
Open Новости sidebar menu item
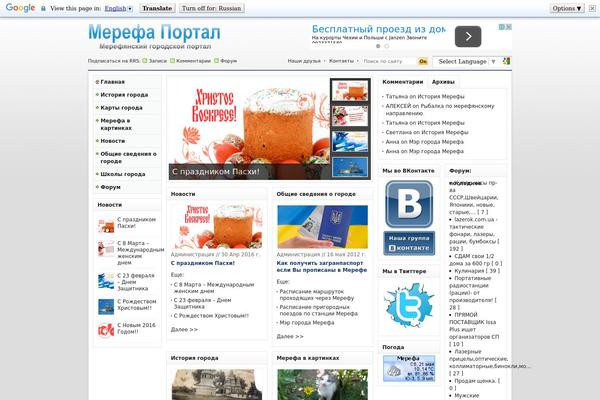(x=112, y=141)
